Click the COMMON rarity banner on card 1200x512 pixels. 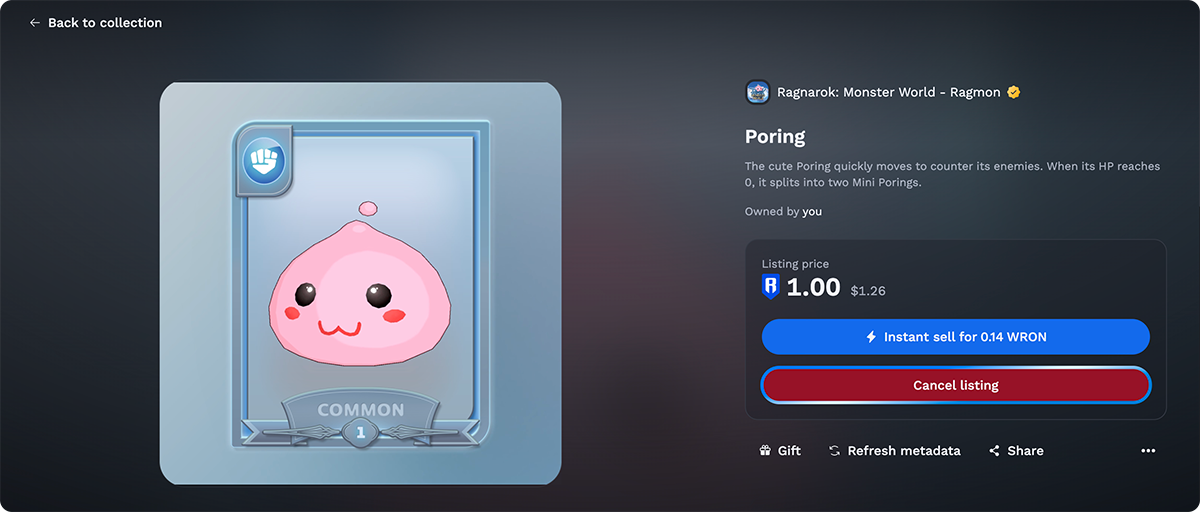coord(360,410)
